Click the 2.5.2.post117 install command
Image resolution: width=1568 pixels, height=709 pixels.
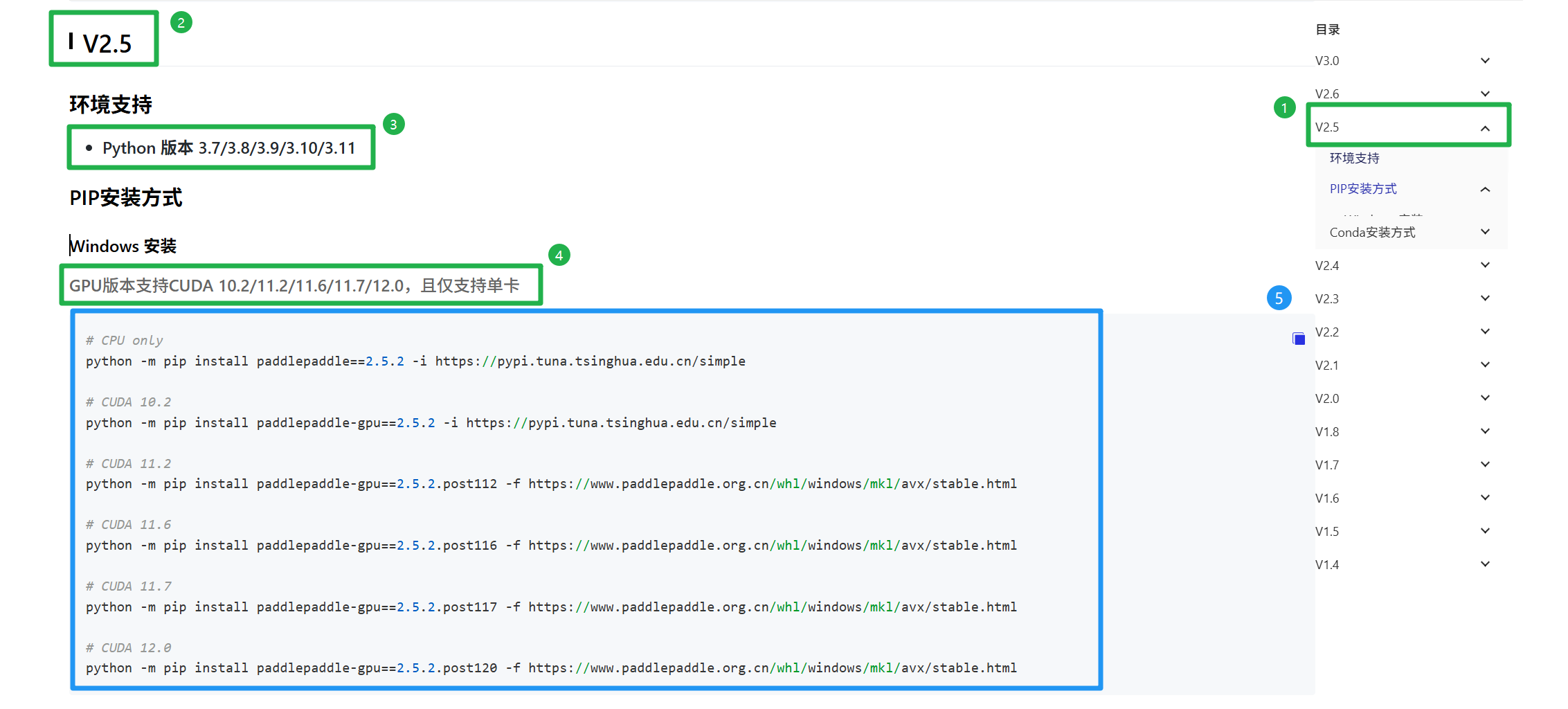pyautogui.click(x=551, y=607)
